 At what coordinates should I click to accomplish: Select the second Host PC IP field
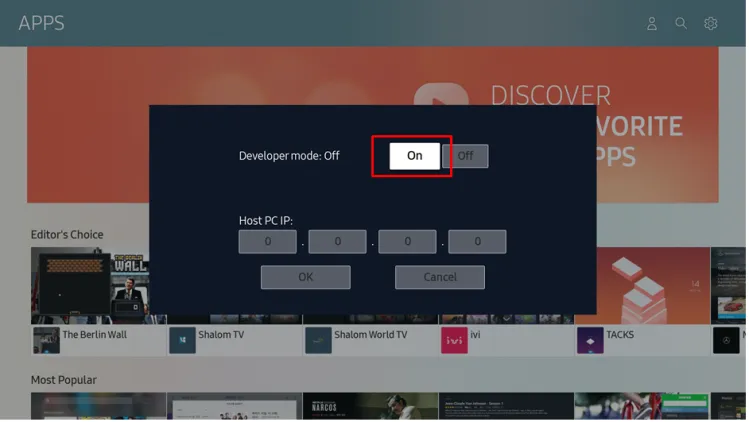[x=337, y=242]
